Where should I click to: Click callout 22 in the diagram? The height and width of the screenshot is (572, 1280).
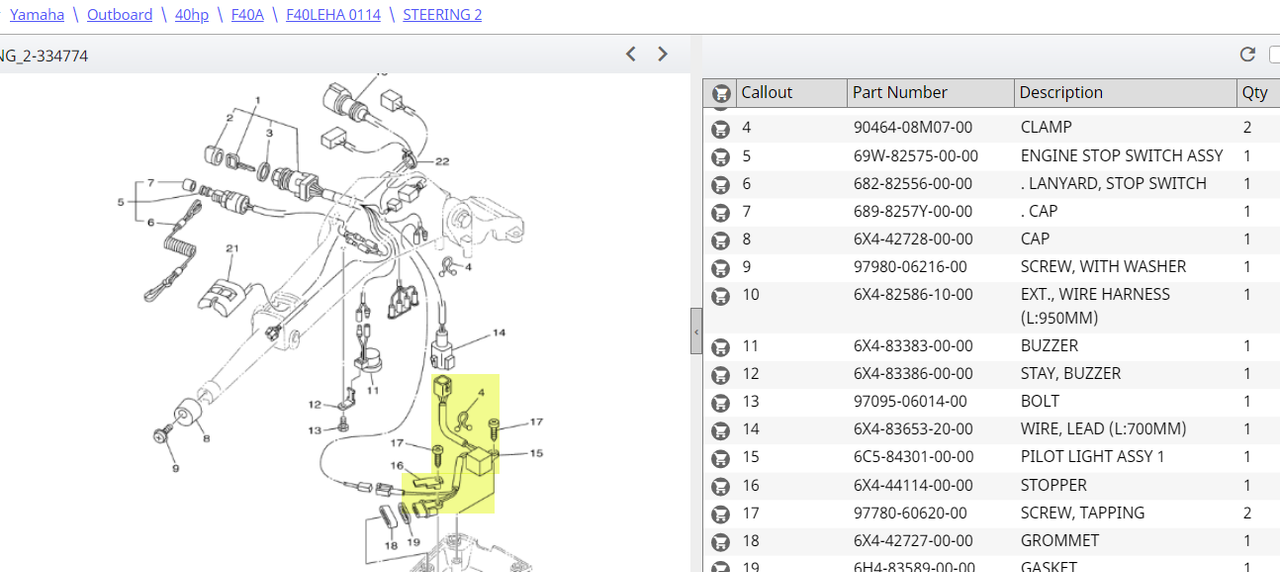click(x=442, y=162)
